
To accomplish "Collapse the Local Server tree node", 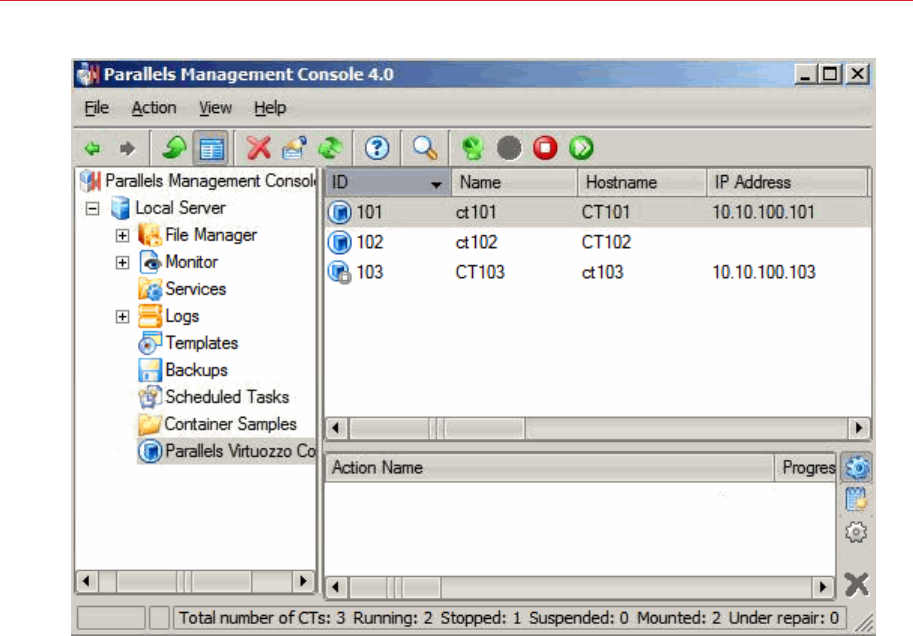I will [x=92, y=209].
